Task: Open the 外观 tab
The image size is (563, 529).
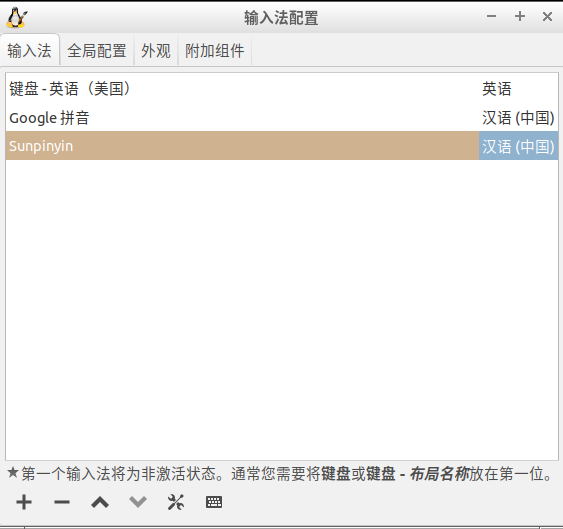Action: 156,50
